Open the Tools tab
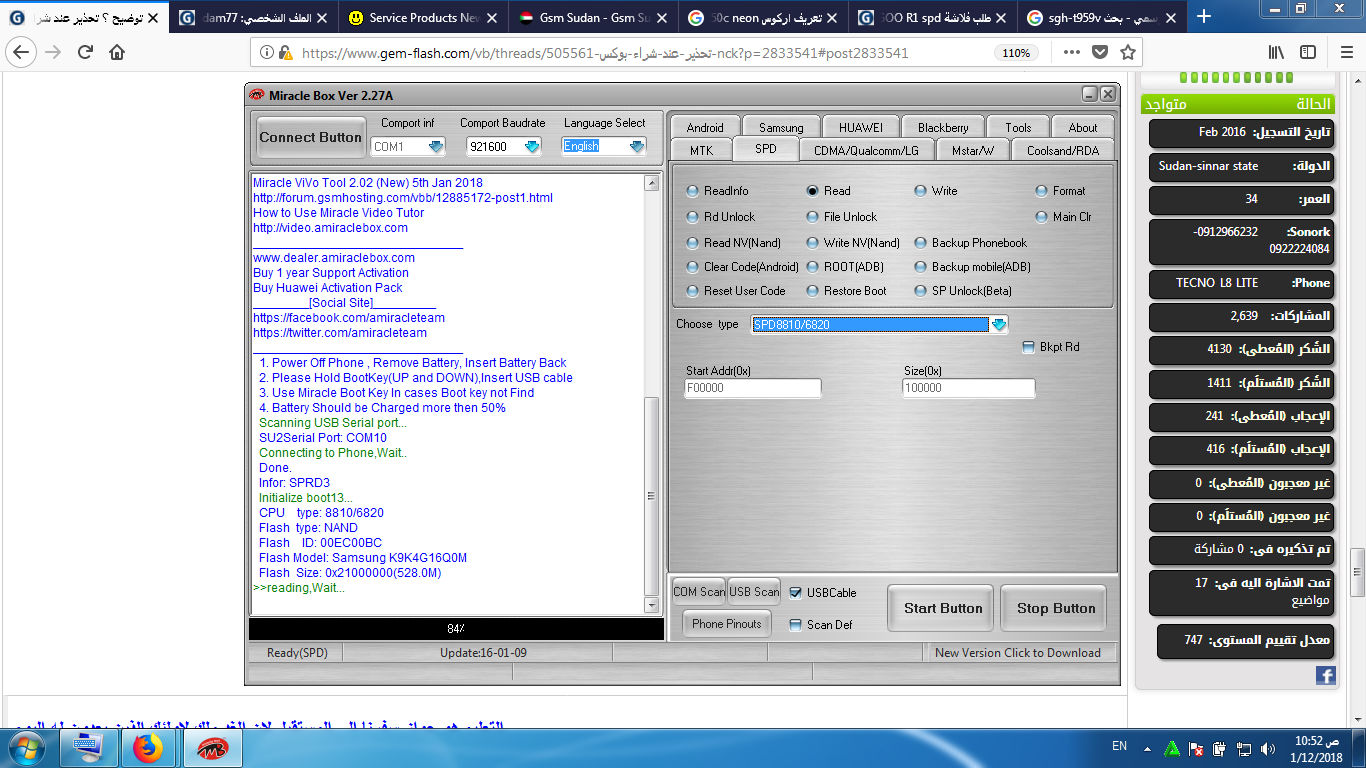 pyautogui.click(x=1018, y=127)
